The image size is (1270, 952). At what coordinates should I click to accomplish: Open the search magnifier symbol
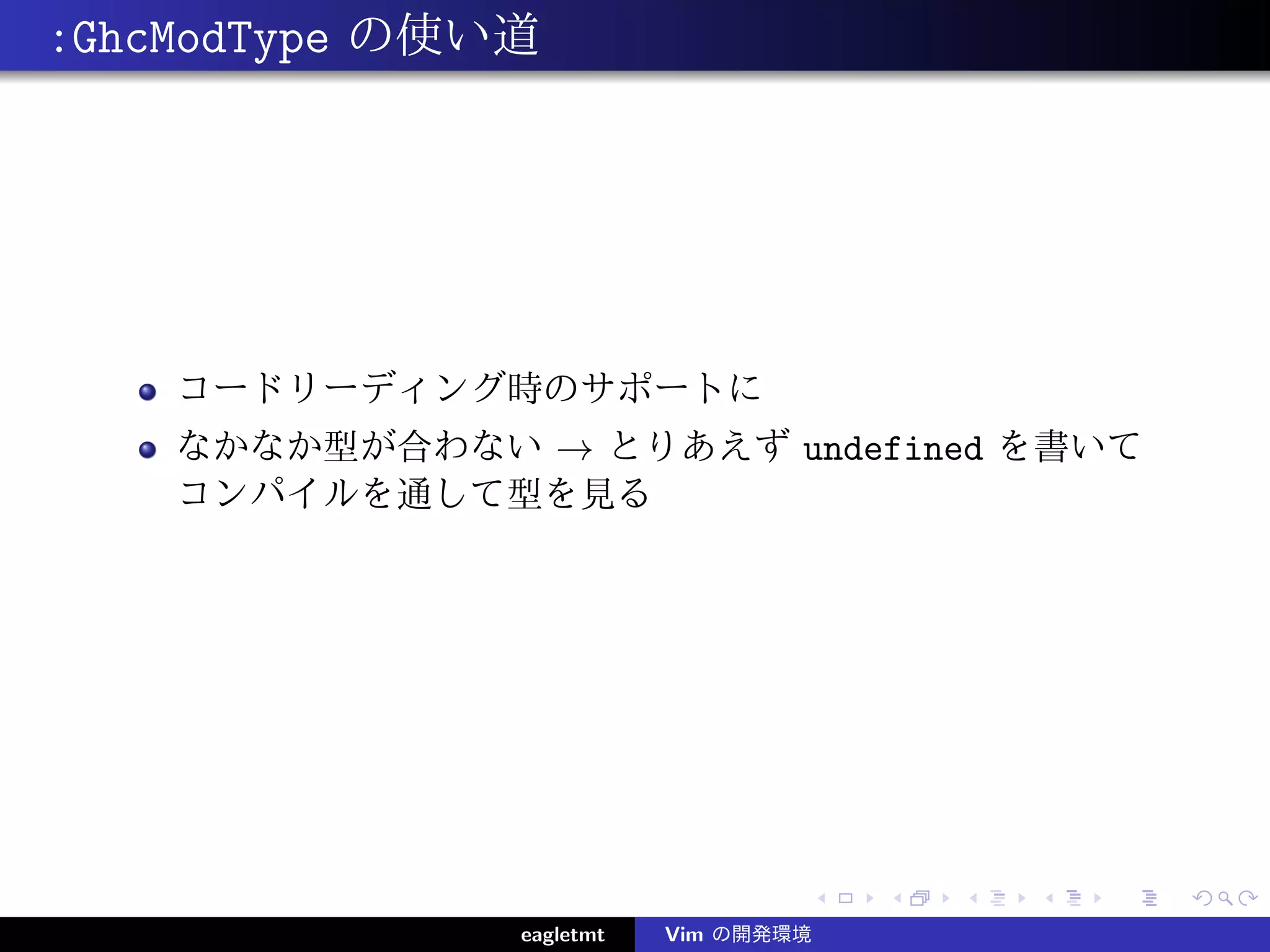pos(1225,898)
